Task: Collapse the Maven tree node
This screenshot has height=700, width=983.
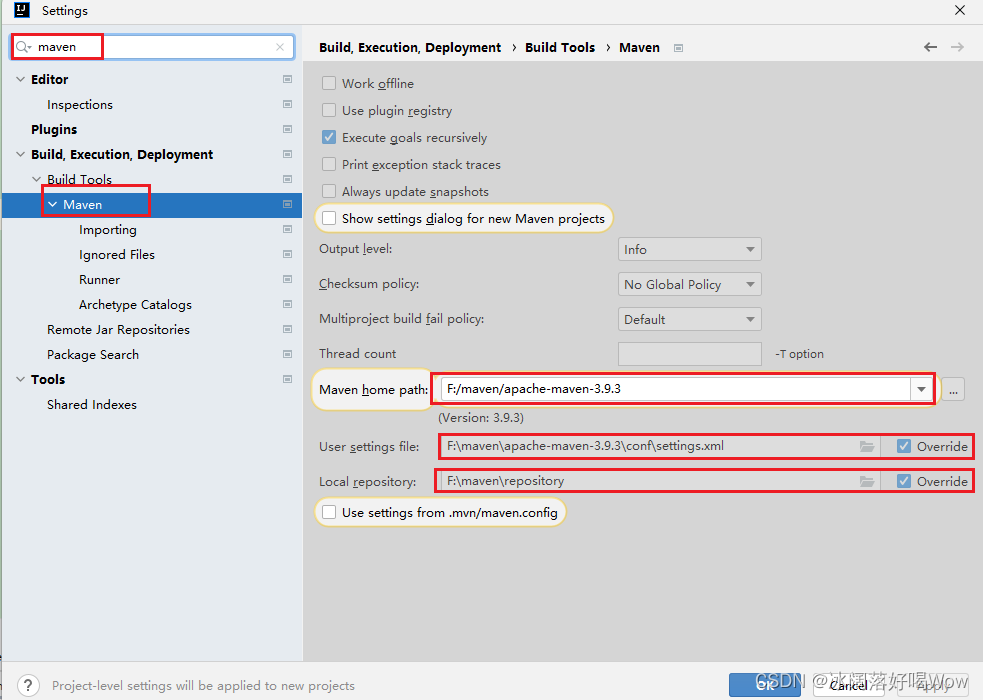Action: pyautogui.click(x=53, y=204)
